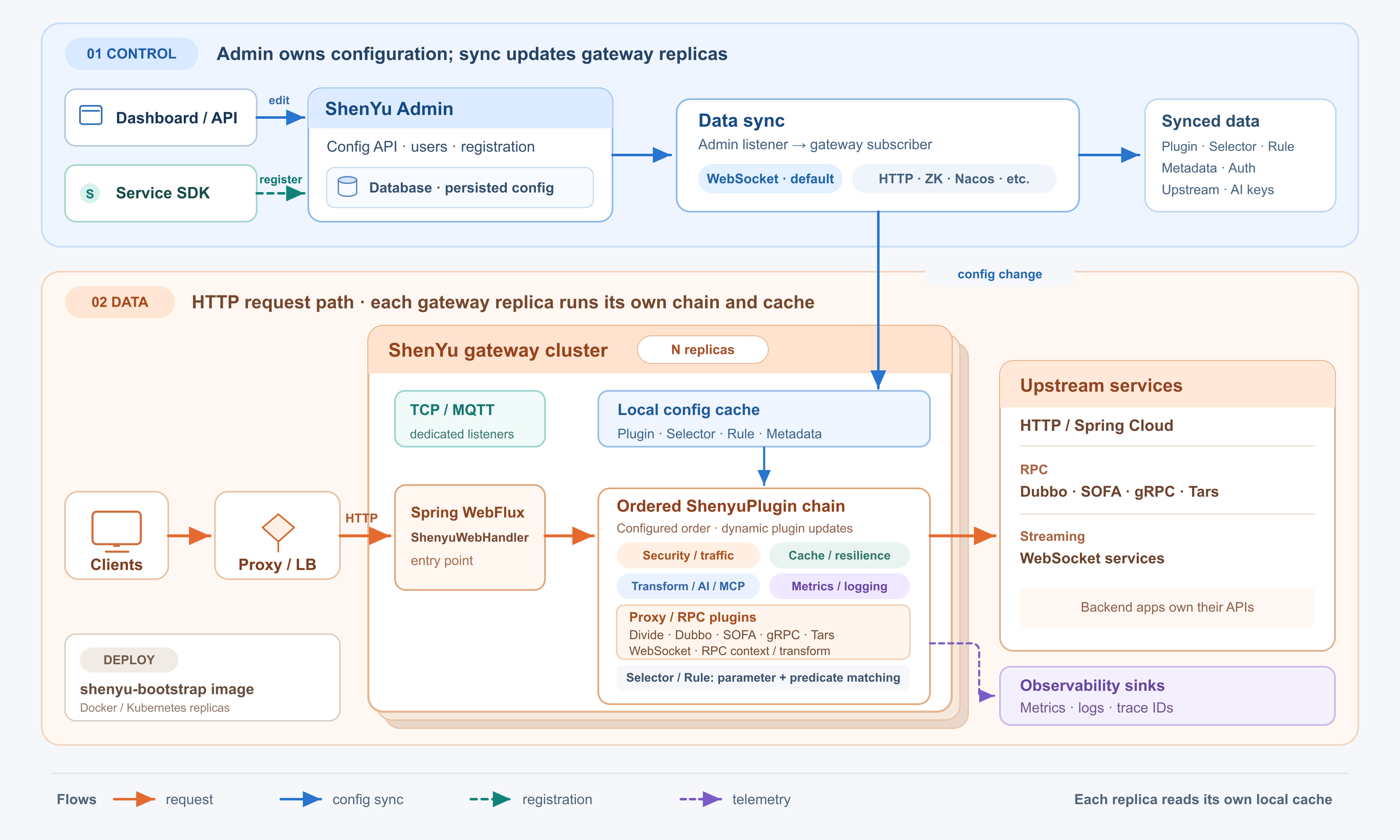This screenshot has height=840, width=1400.
Task: Click the DEPLOY badge
Action: click(x=129, y=660)
